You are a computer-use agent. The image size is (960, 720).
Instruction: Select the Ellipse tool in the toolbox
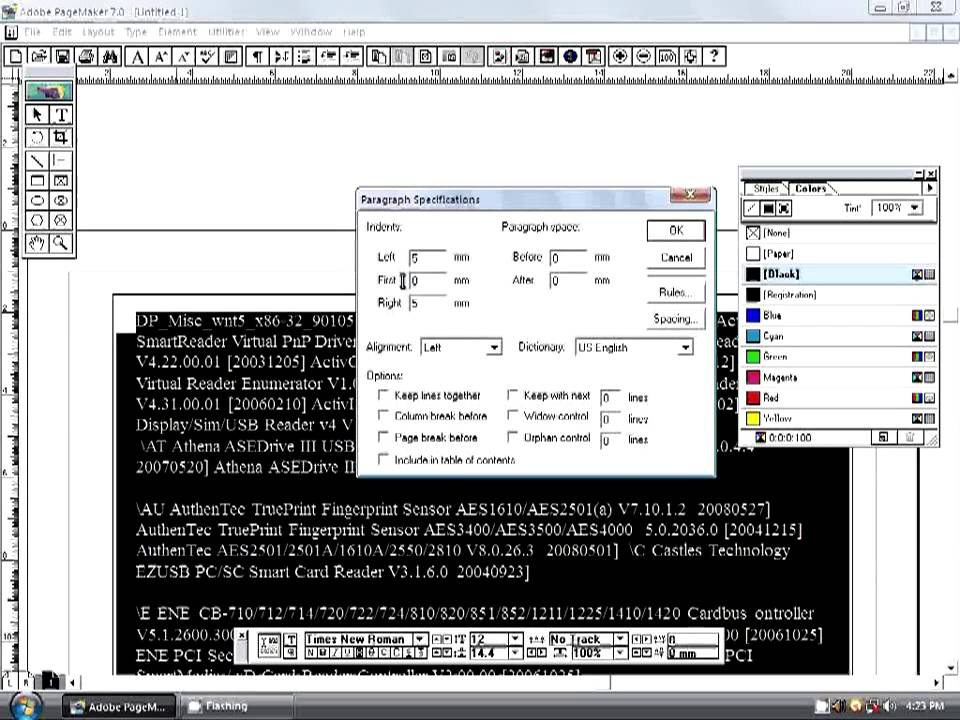37,201
